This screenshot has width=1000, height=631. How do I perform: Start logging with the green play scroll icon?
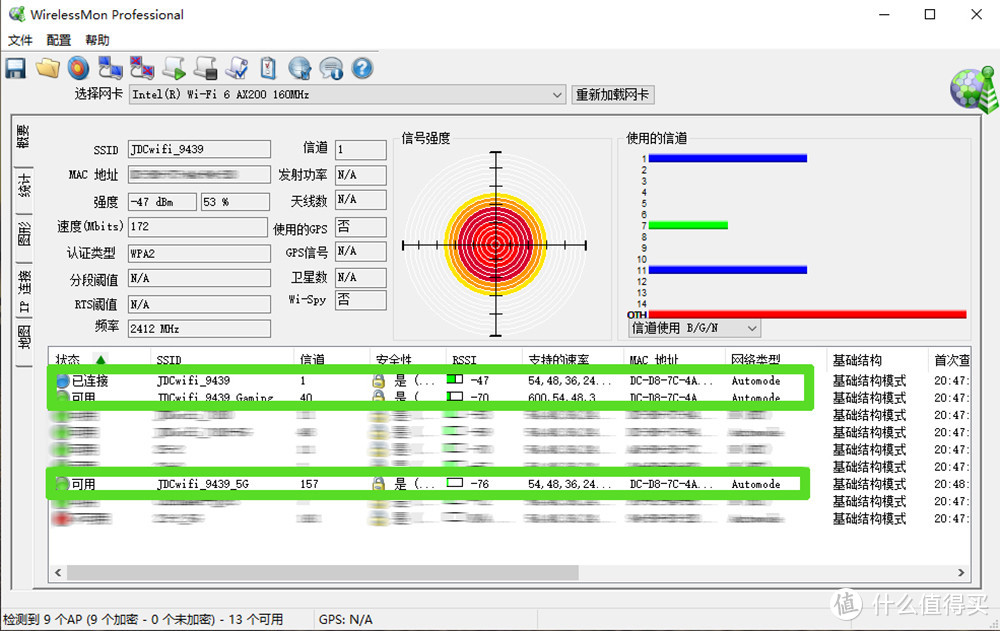click(173, 67)
